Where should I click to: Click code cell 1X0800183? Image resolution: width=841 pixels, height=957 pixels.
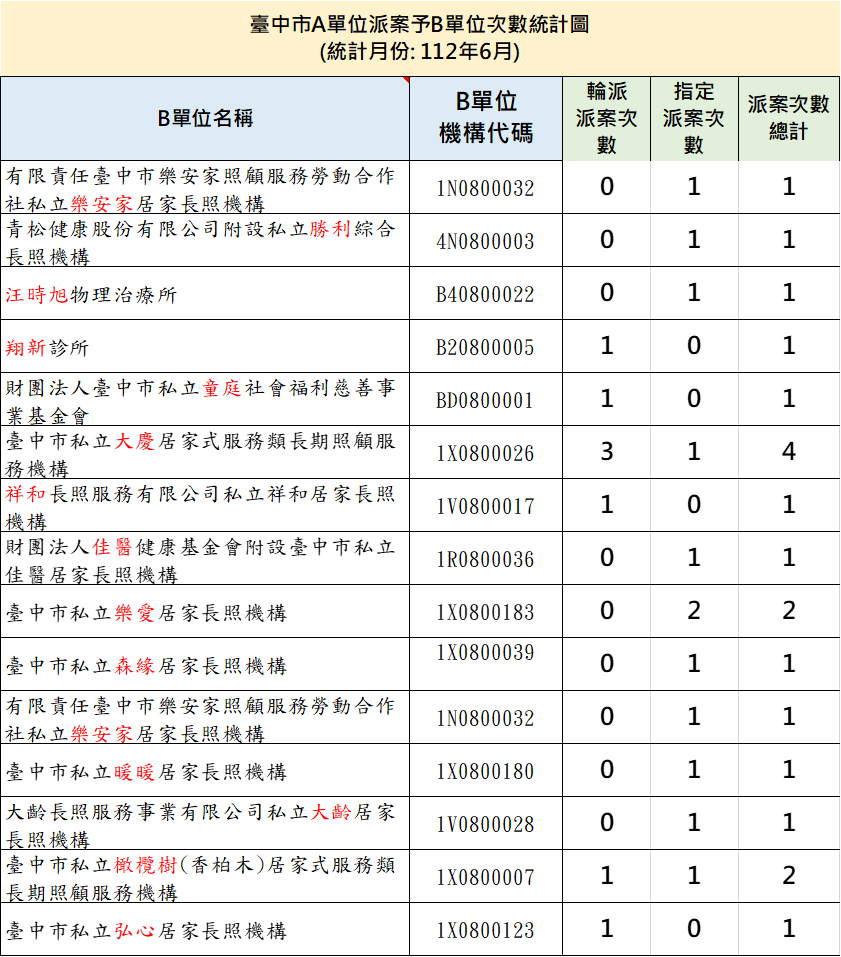point(486,613)
